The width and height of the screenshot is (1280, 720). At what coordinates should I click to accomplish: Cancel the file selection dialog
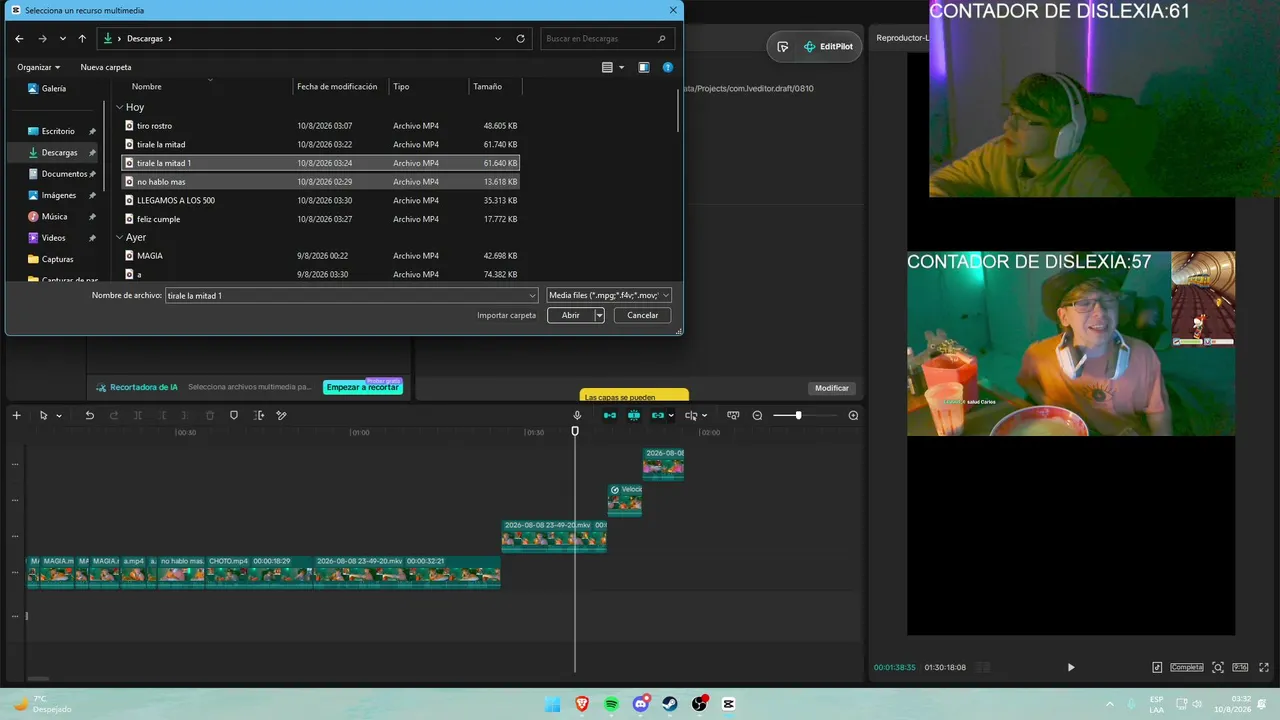point(642,315)
